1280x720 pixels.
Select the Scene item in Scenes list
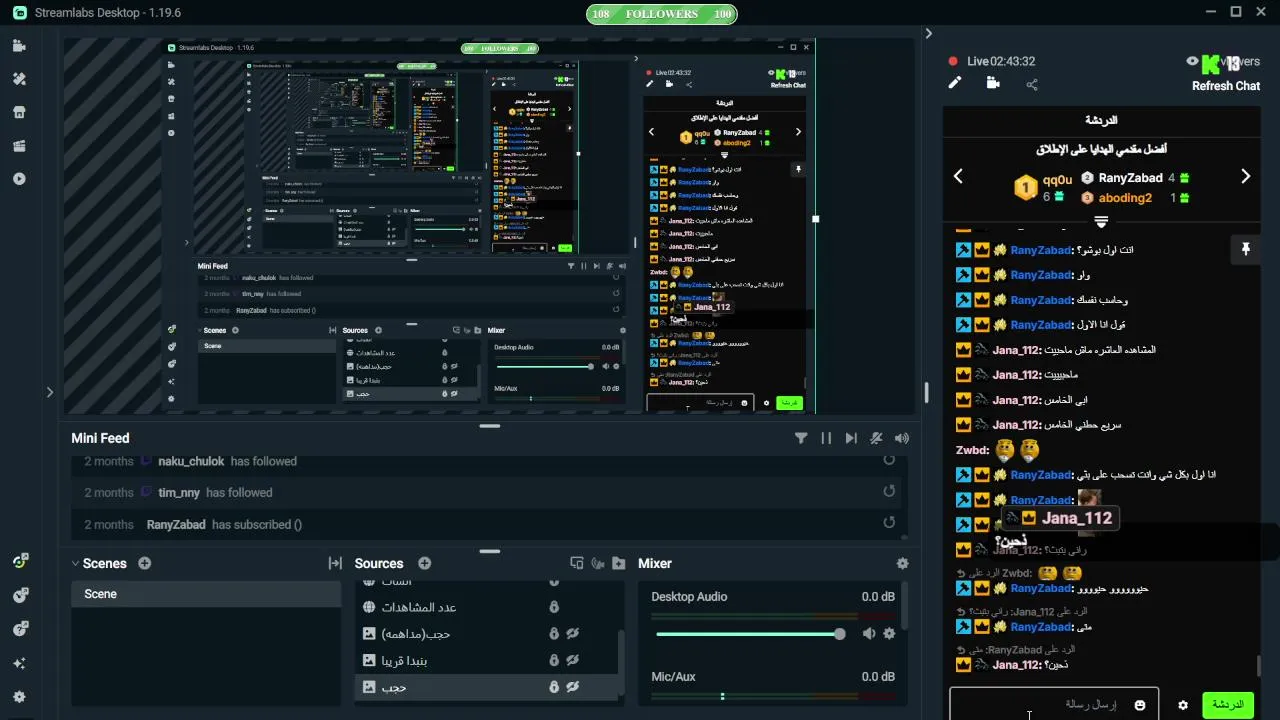tap(206, 594)
